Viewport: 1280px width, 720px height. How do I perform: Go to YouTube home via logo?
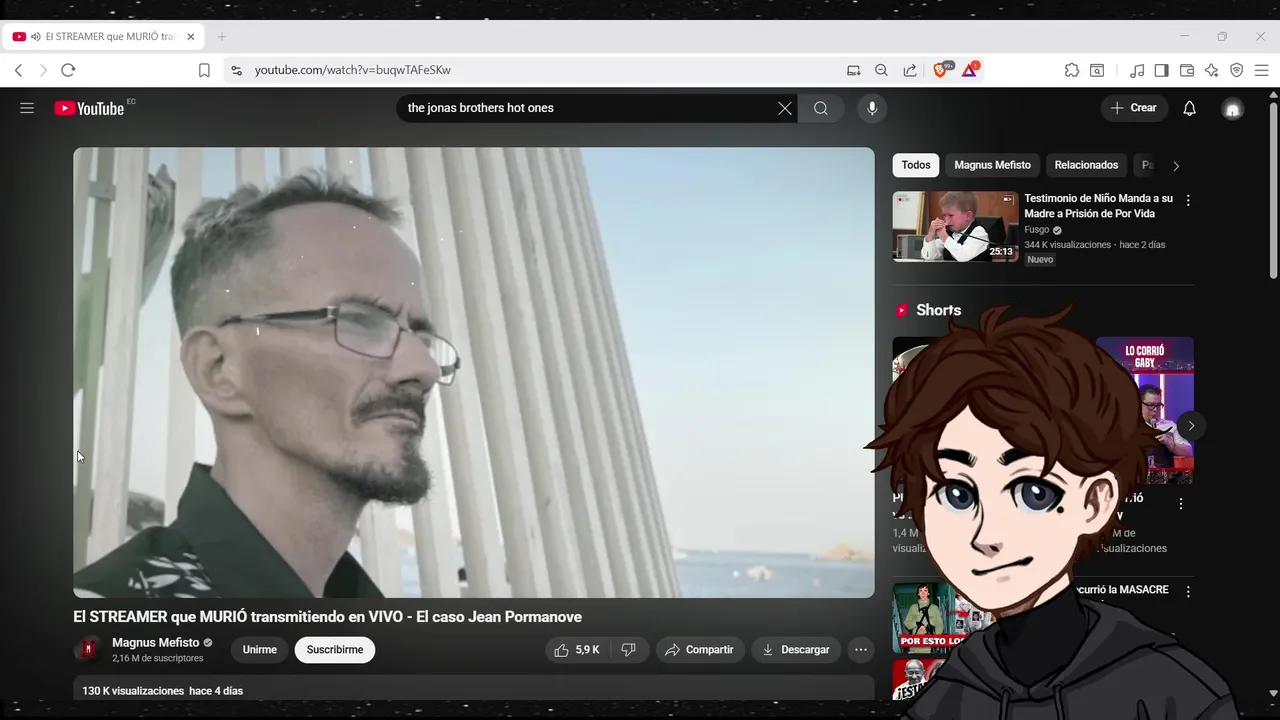90,108
